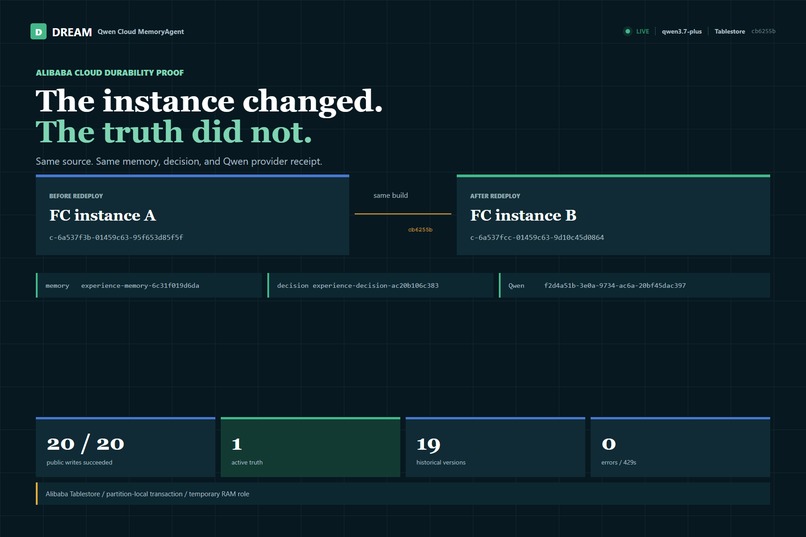This screenshot has width=806, height=537.
Task: Click the LIVE status label
Action: 643,31
